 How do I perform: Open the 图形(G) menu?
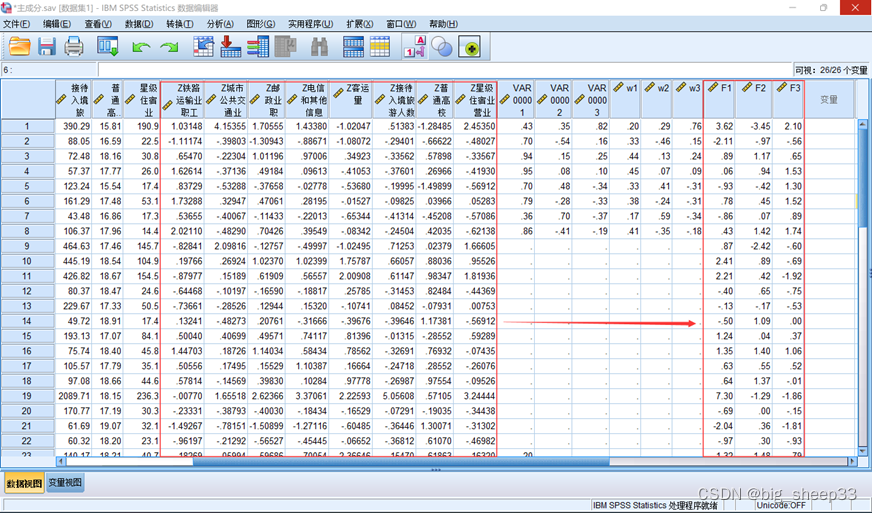(x=261, y=24)
